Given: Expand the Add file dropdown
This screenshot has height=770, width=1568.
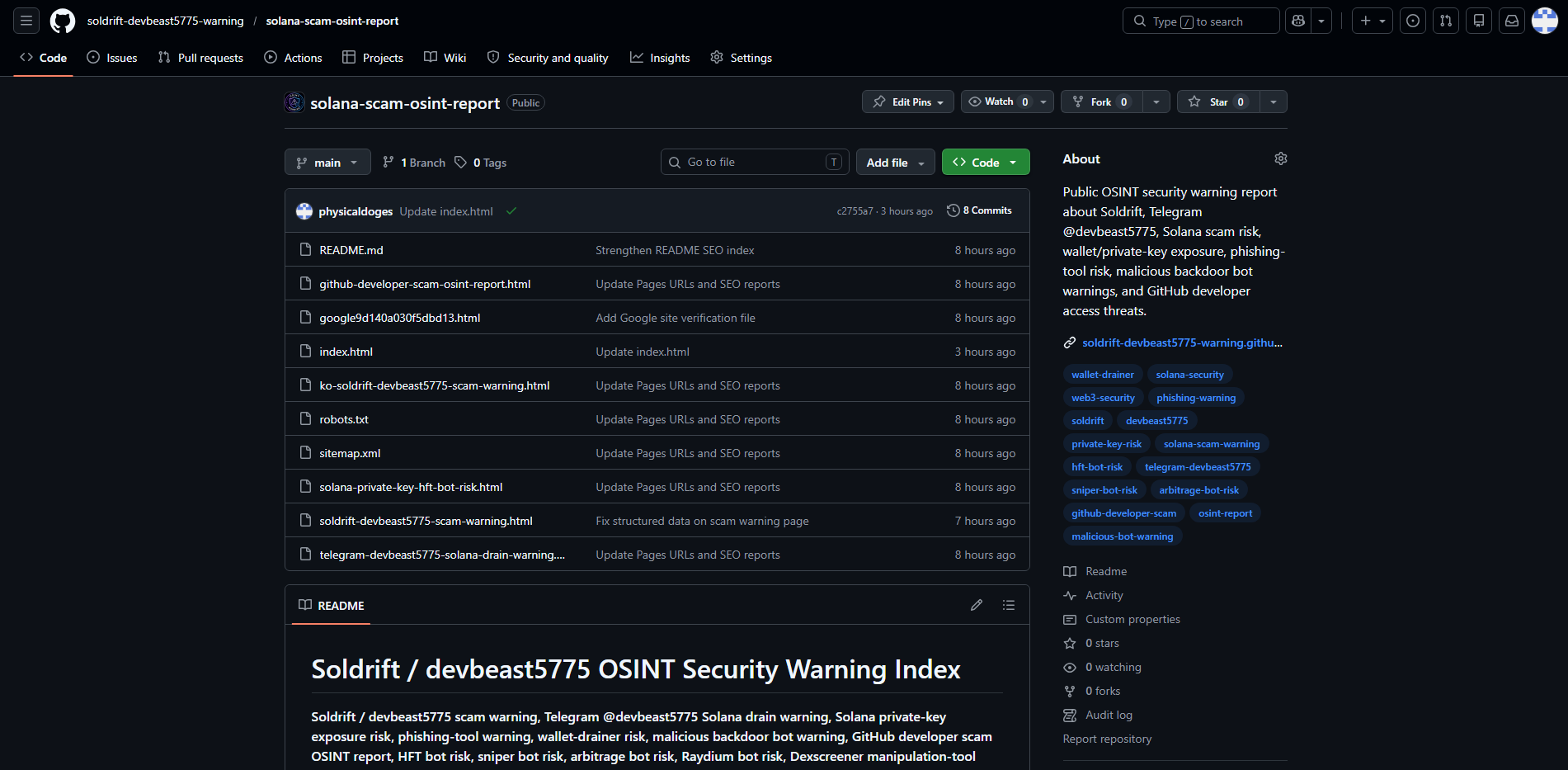Looking at the screenshot, I should [x=896, y=163].
